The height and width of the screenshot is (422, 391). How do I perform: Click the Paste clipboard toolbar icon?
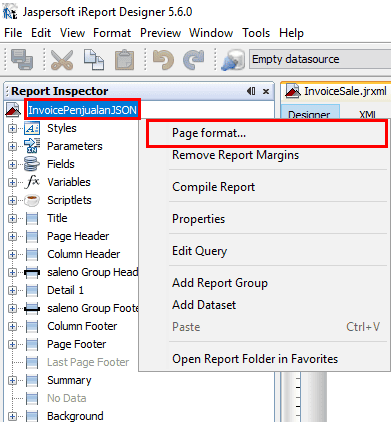click(125, 59)
